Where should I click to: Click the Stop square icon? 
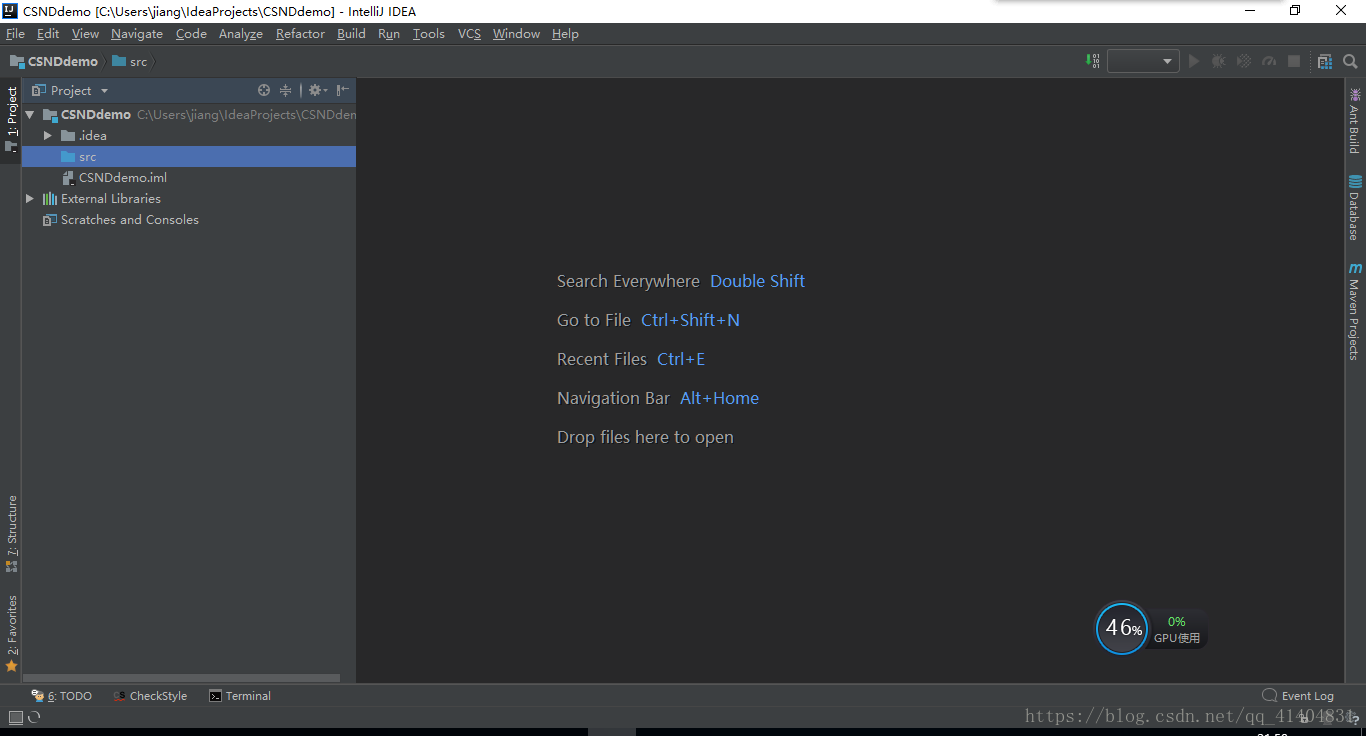[x=1293, y=61]
